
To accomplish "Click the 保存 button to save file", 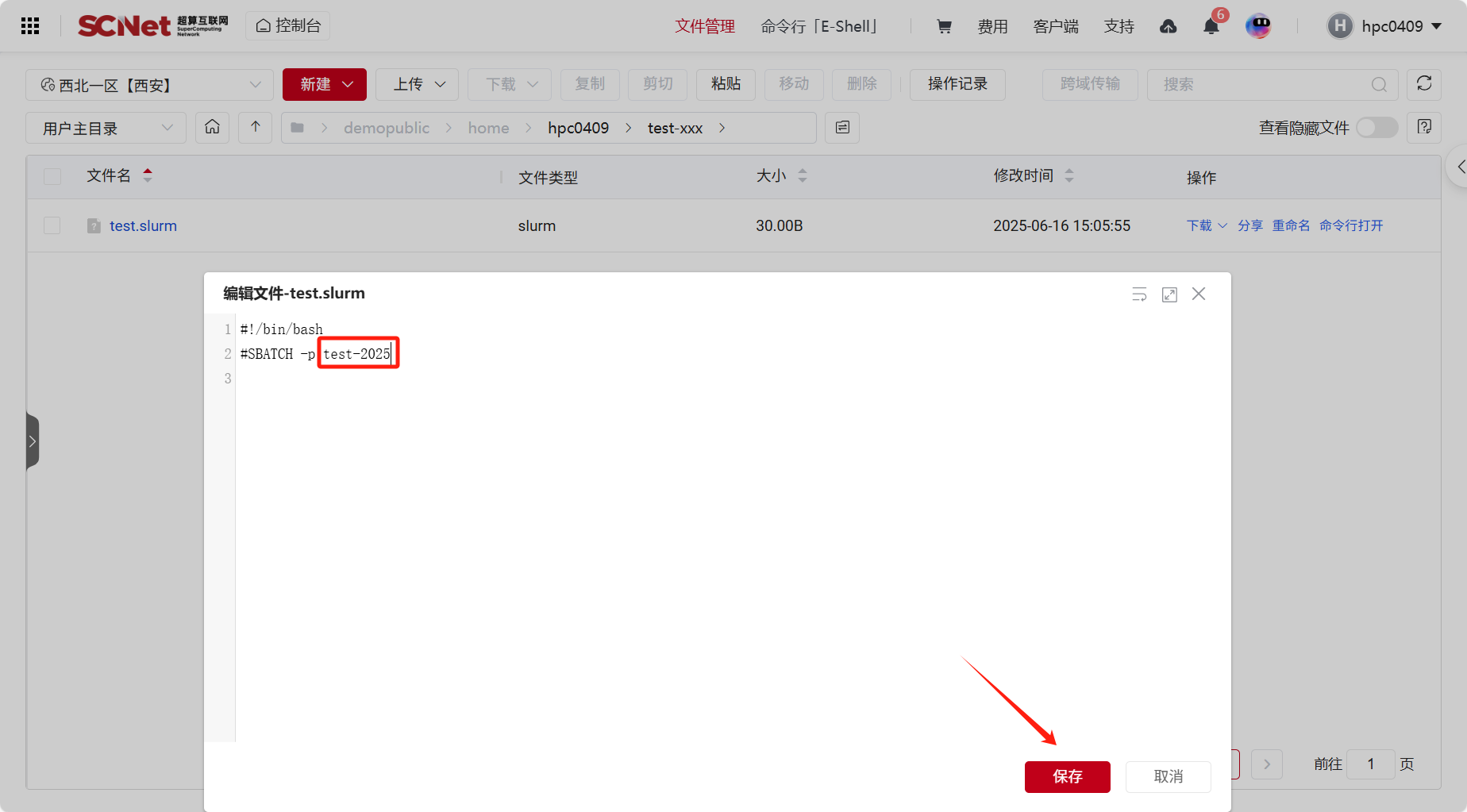I will pyautogui.click(x=1067, y=776).
